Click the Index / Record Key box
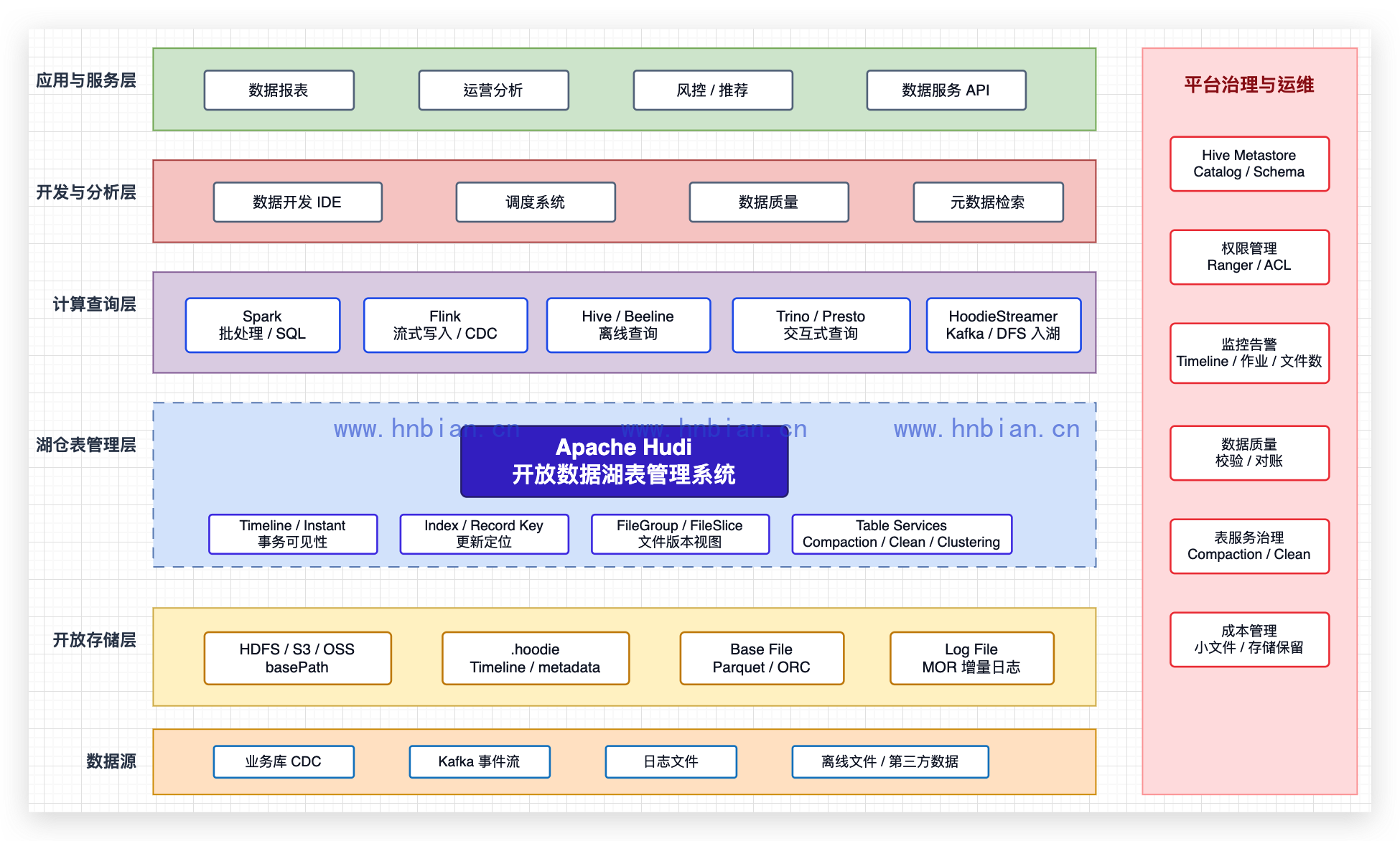1400x841 pixels. click(484, 534)
